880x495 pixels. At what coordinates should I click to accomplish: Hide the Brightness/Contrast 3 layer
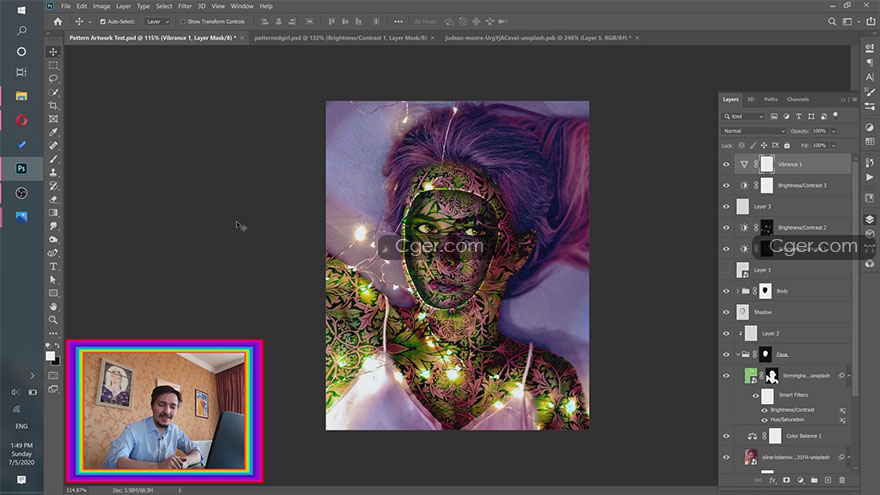coord(726,185)
